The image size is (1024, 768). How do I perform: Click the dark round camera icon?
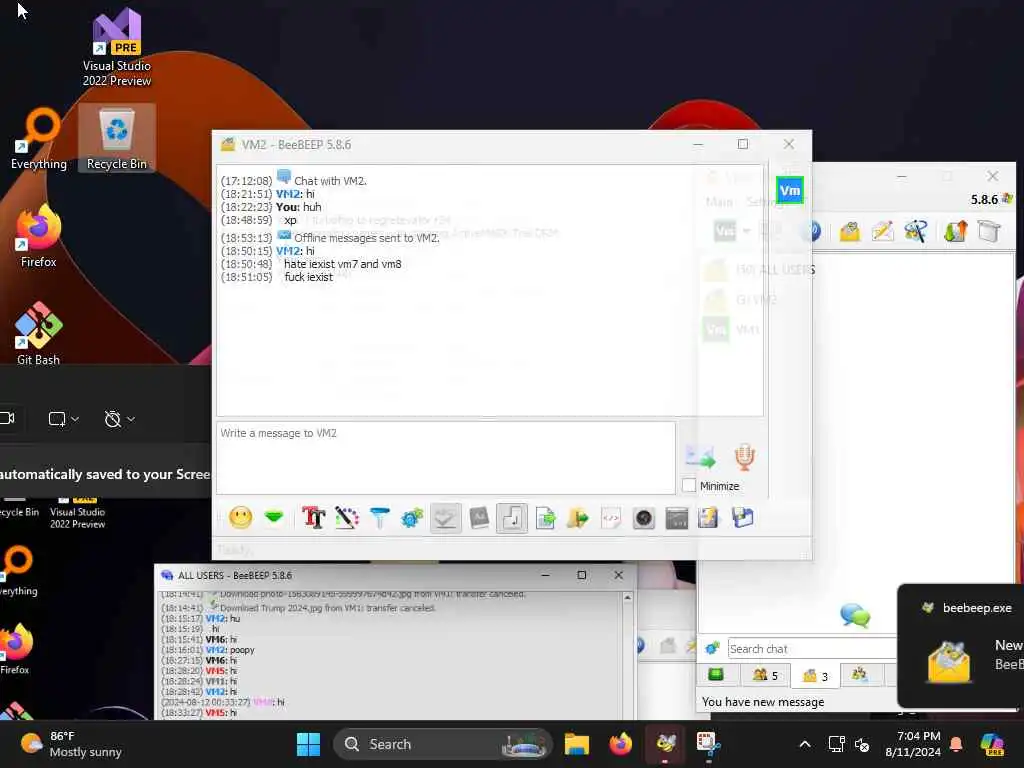[643, 519]
